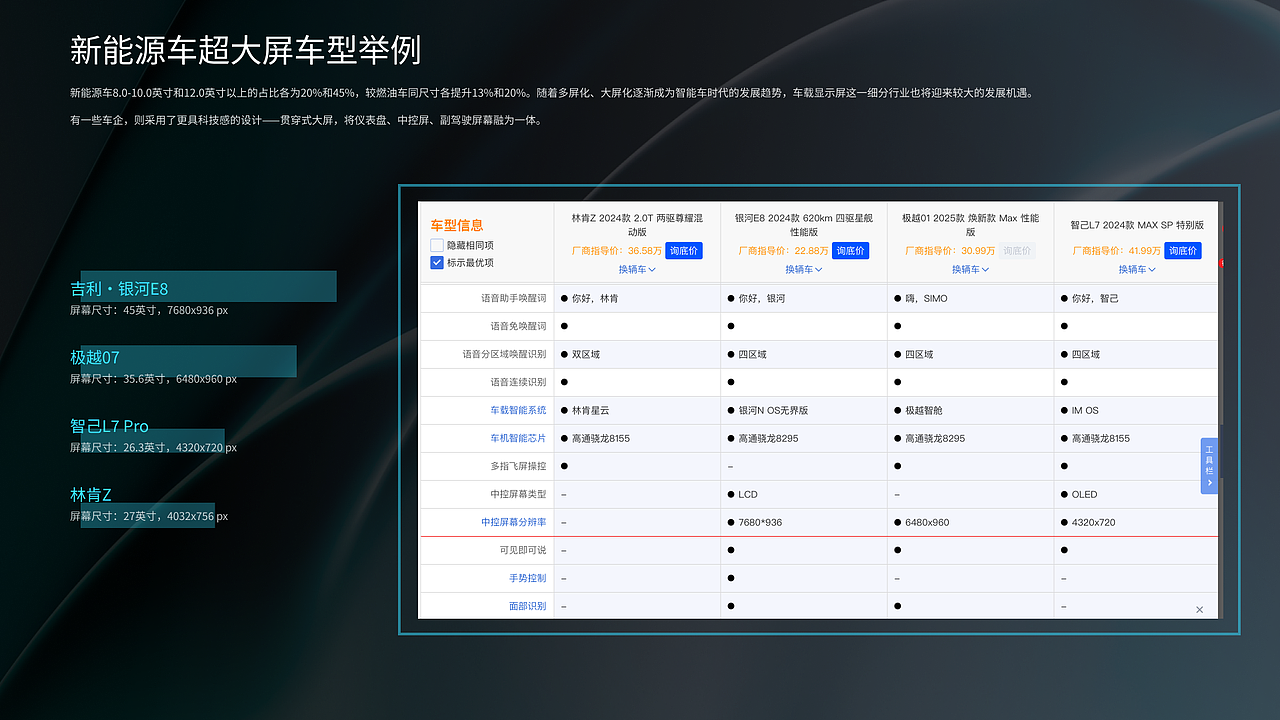Click the 中控屏幕类型 row label
Screen dimensions: 1280x720
pos(518,494)
